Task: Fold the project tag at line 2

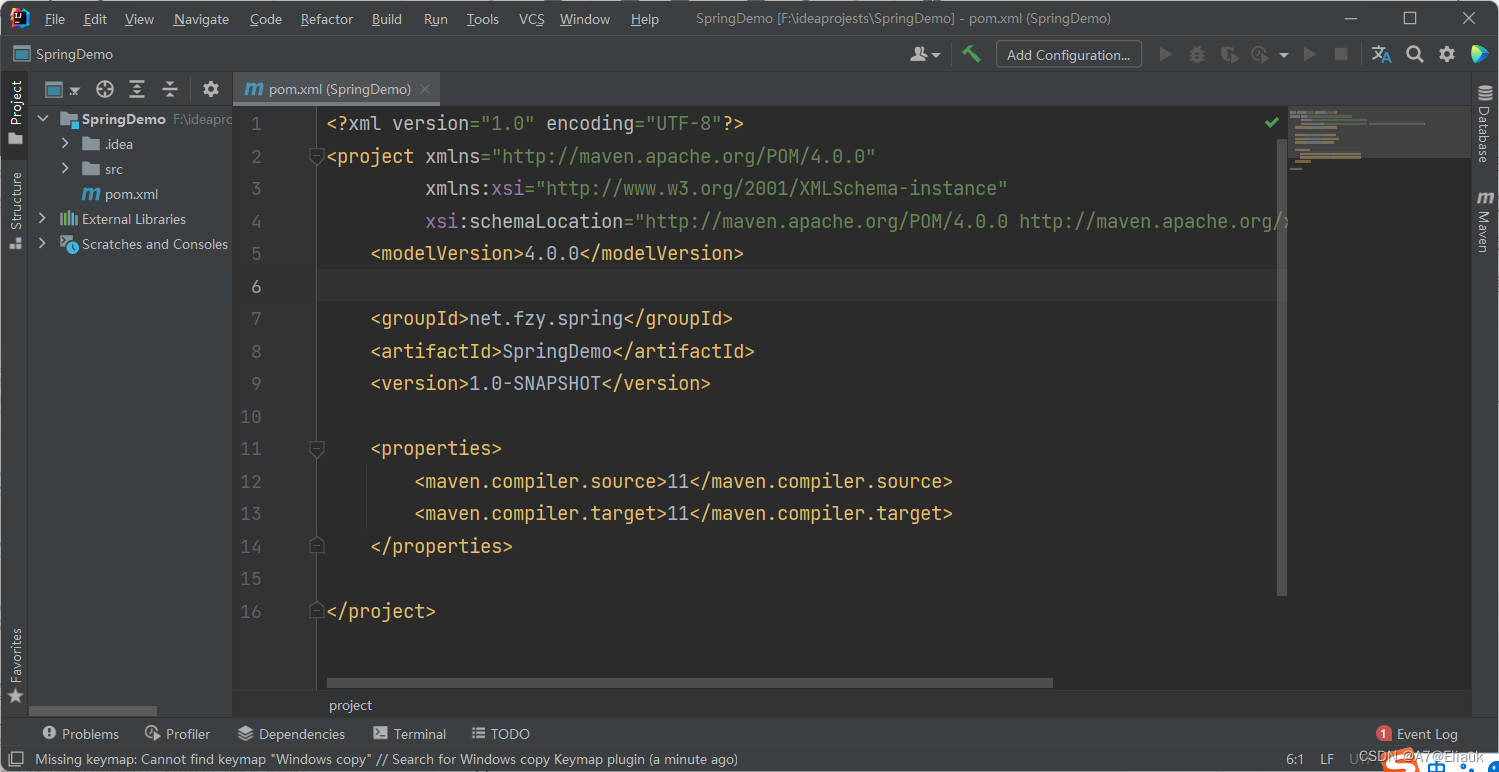Action: 316,156
